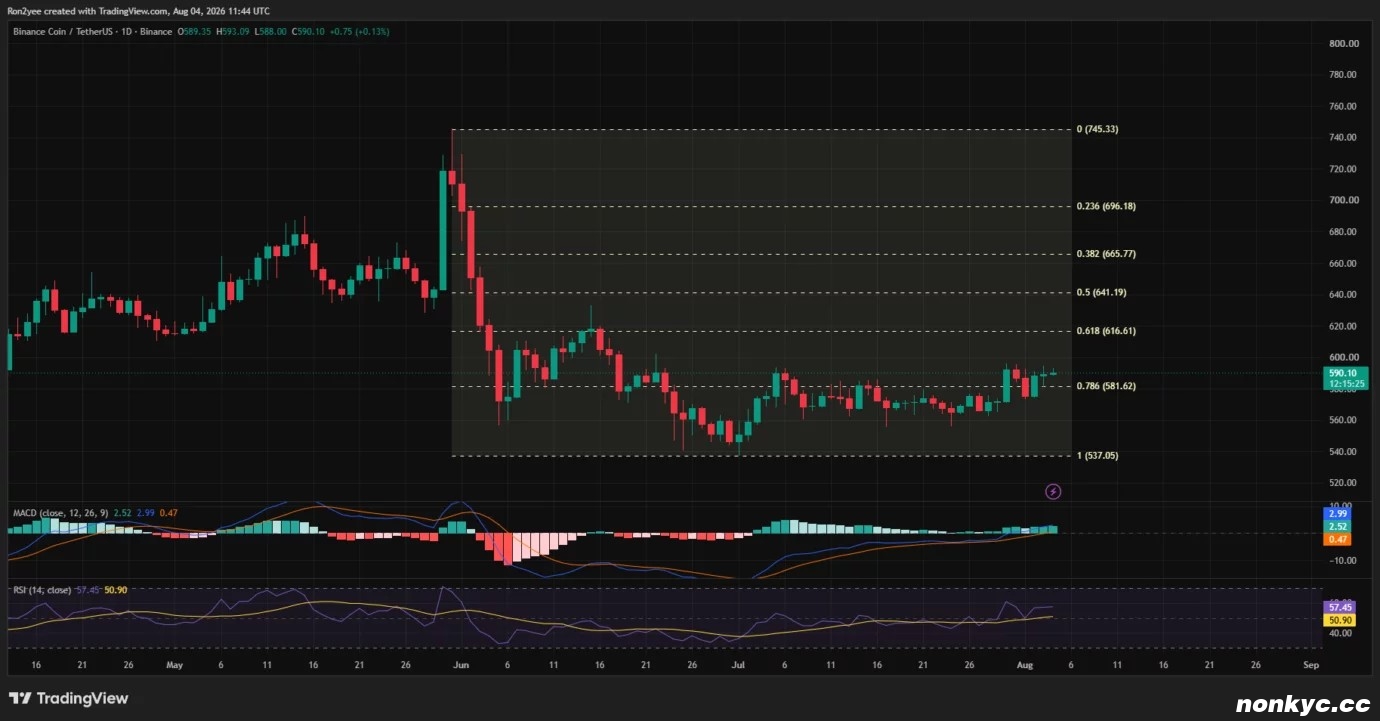Click -10.00 on the MACD scale
Screen dimensions: 1380x721
click(x=1343, y=561)
